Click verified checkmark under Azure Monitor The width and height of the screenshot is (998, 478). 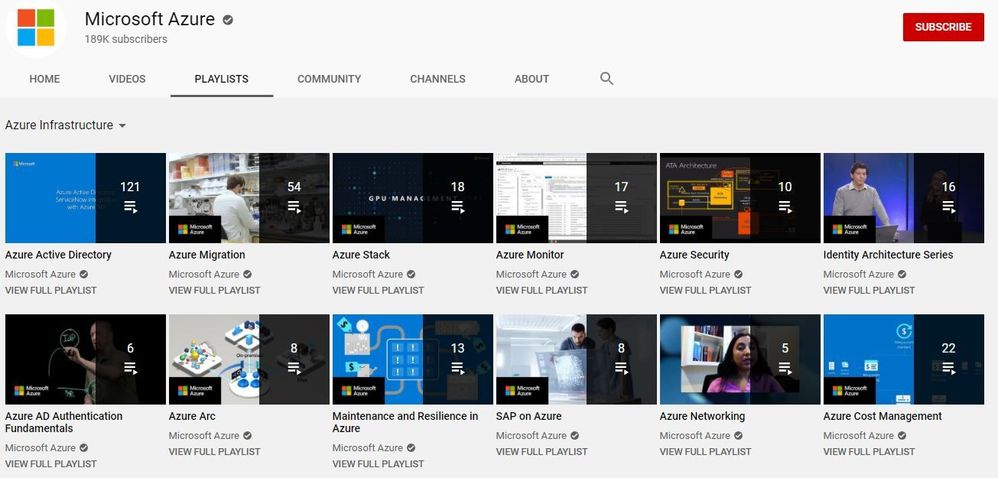574,274
